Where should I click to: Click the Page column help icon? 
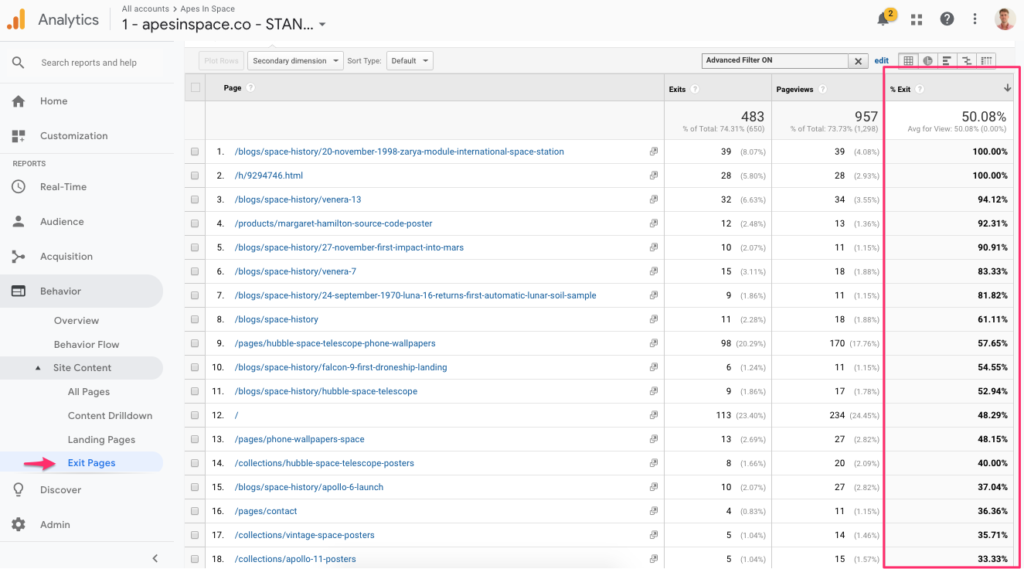click(x=251, y=88)
